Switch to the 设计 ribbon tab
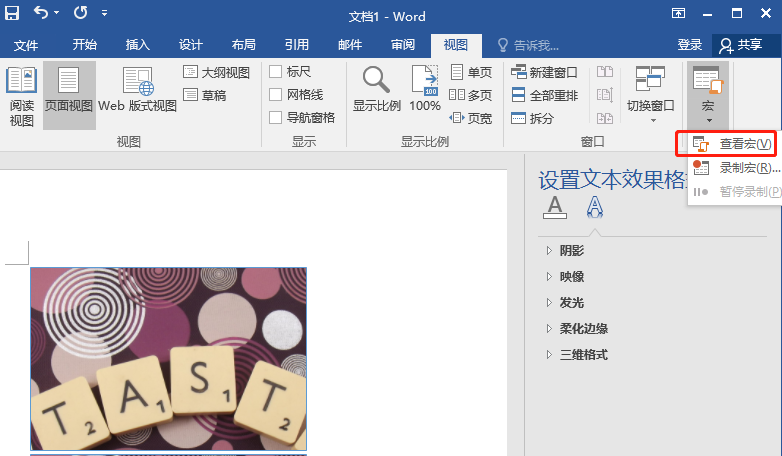Viewport: 782px width, 456px height. point(191,45)
